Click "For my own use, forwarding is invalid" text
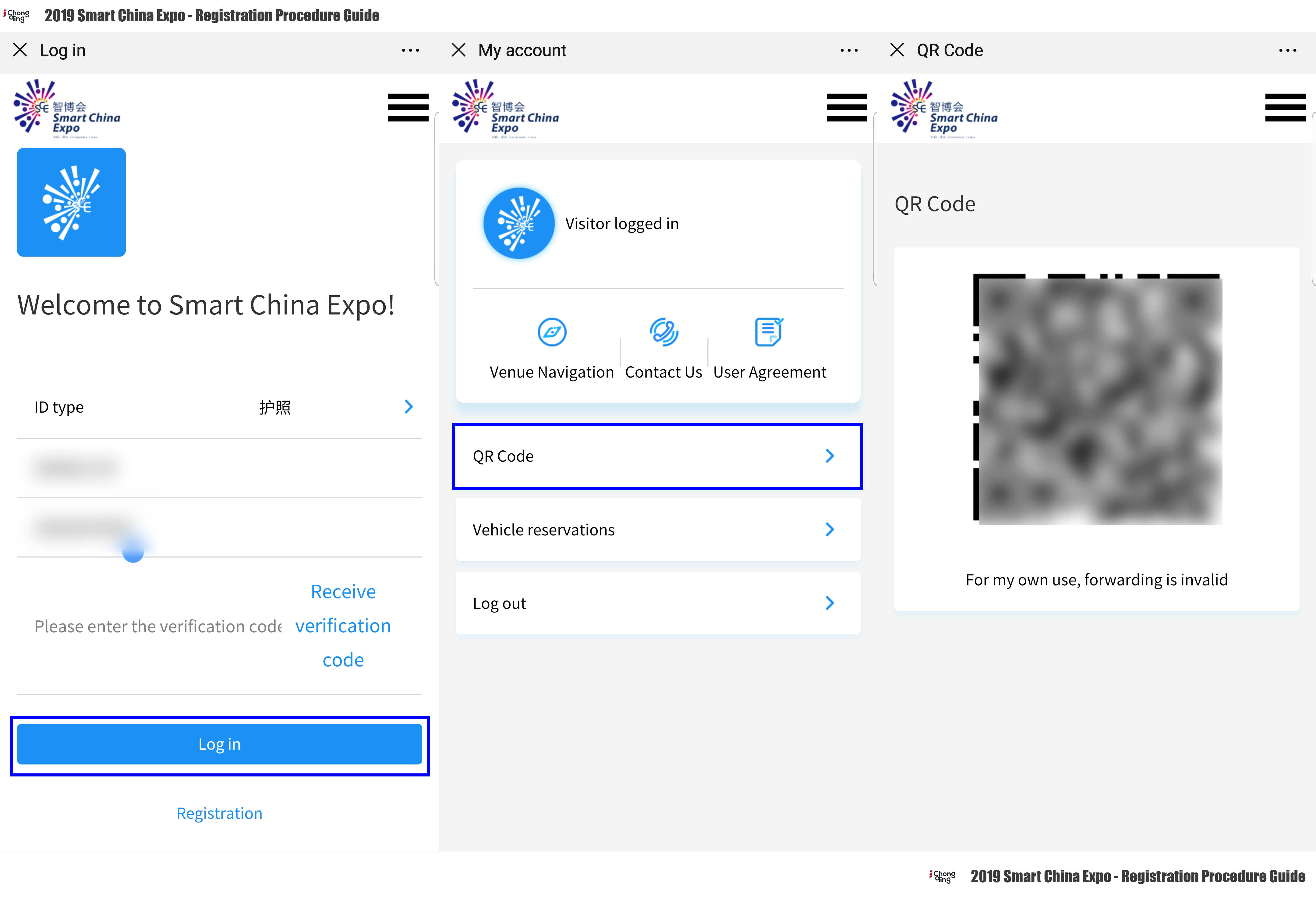The width and height of the screenshot is (1316, 902). click(x=1097, y=580)
